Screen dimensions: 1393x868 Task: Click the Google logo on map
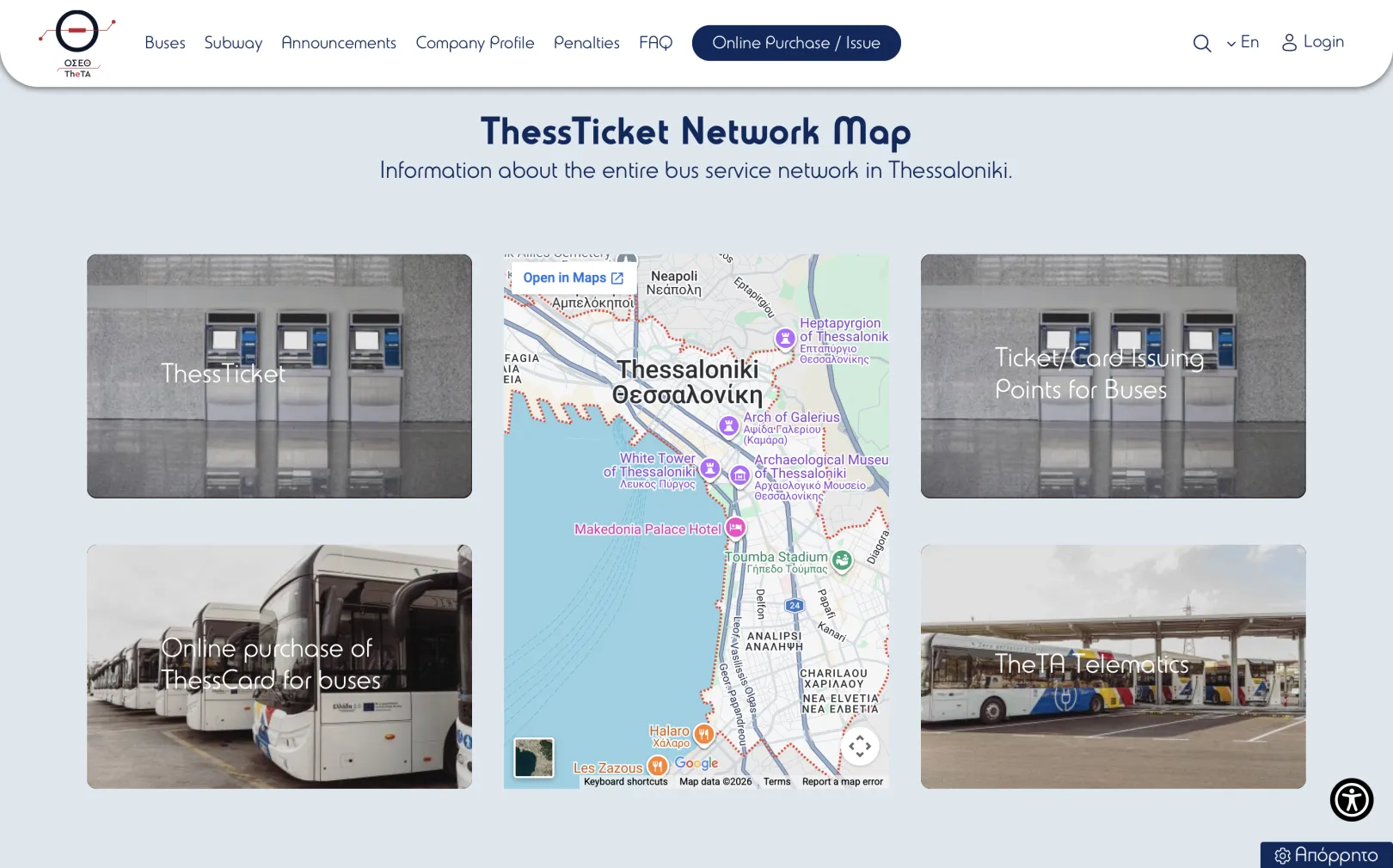pos(696,763)
